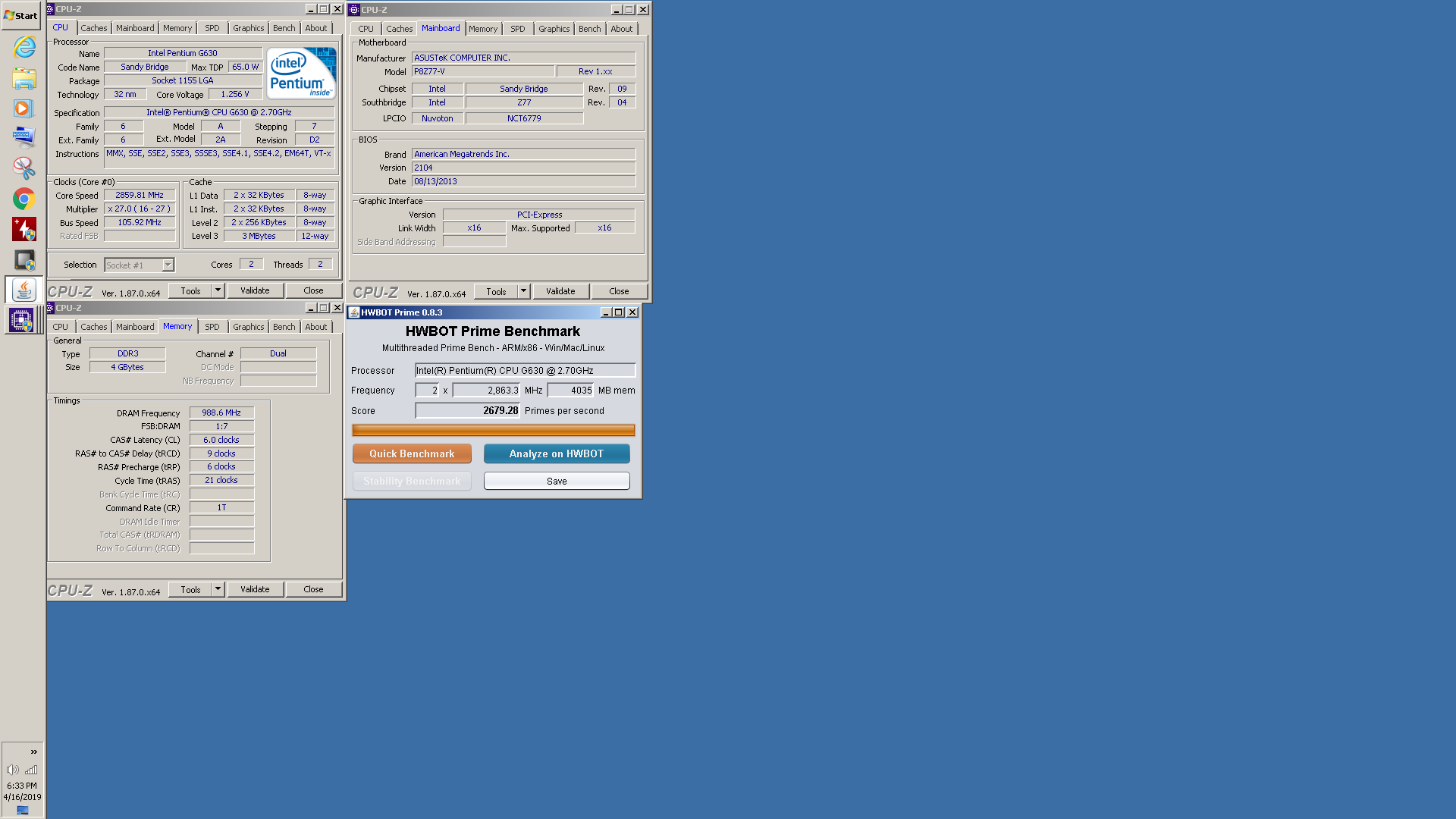Click the Save button in HWBOT Prime
The width and height of the screenshot is (1456, 819).
coord(557,481)
